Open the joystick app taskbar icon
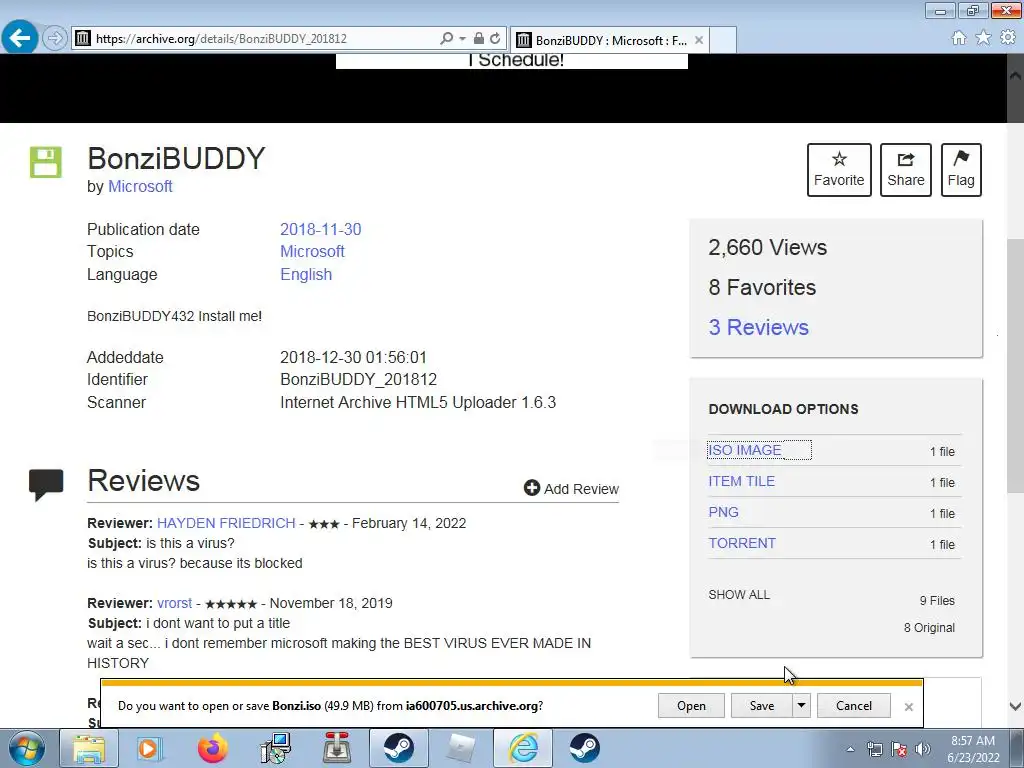The height and width of the screenshot is (768, 1024). coord(337,748)
